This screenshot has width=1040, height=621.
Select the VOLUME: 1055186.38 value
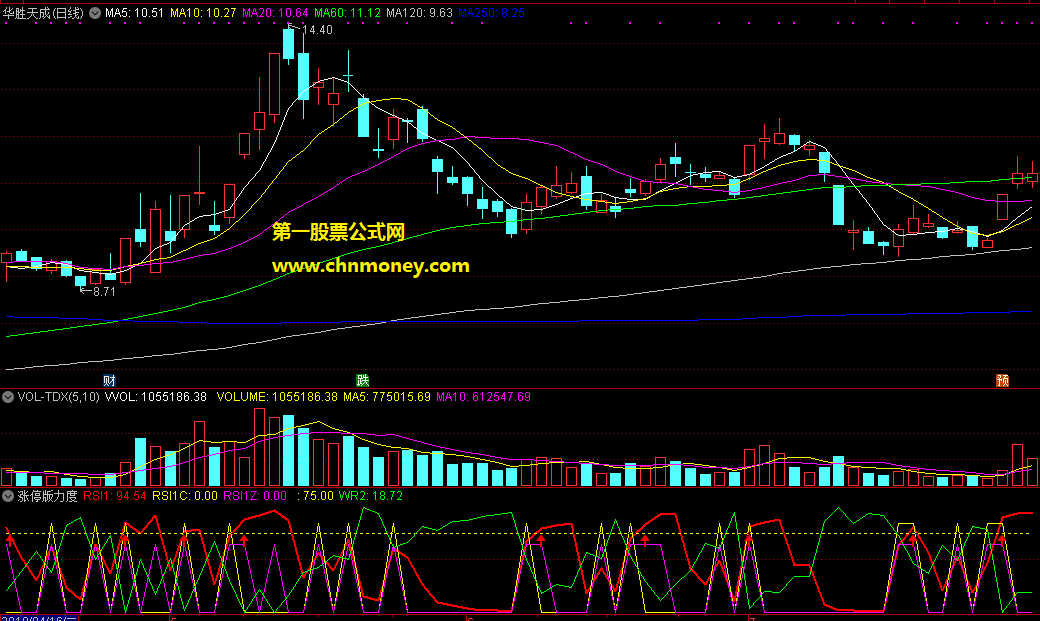277,397
